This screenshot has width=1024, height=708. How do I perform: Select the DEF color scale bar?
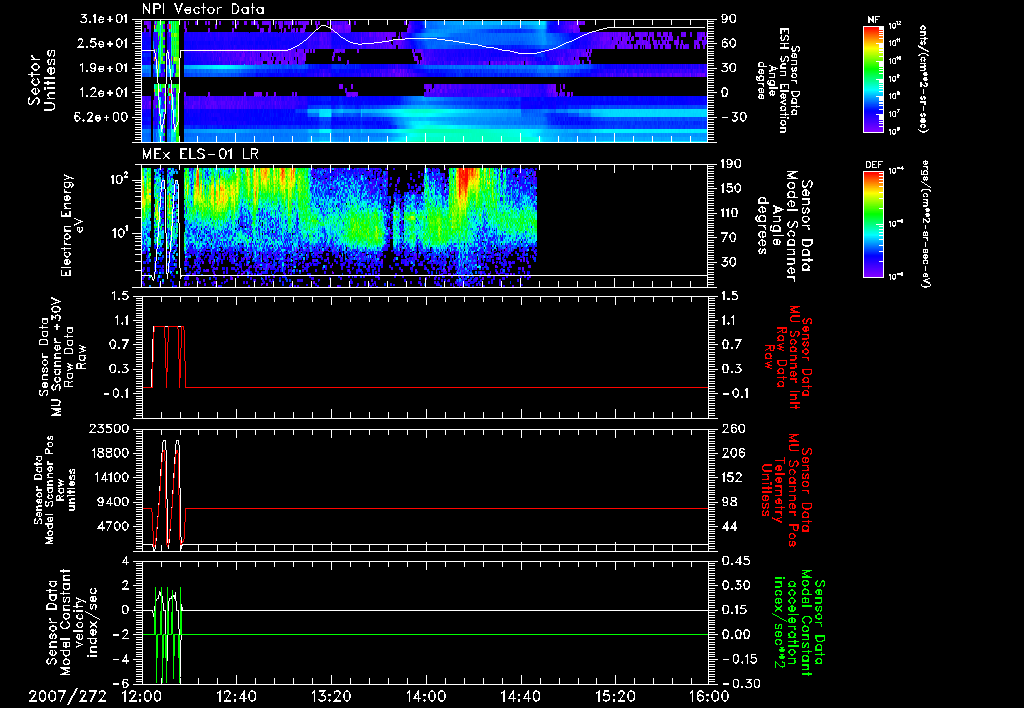[874, 224]
